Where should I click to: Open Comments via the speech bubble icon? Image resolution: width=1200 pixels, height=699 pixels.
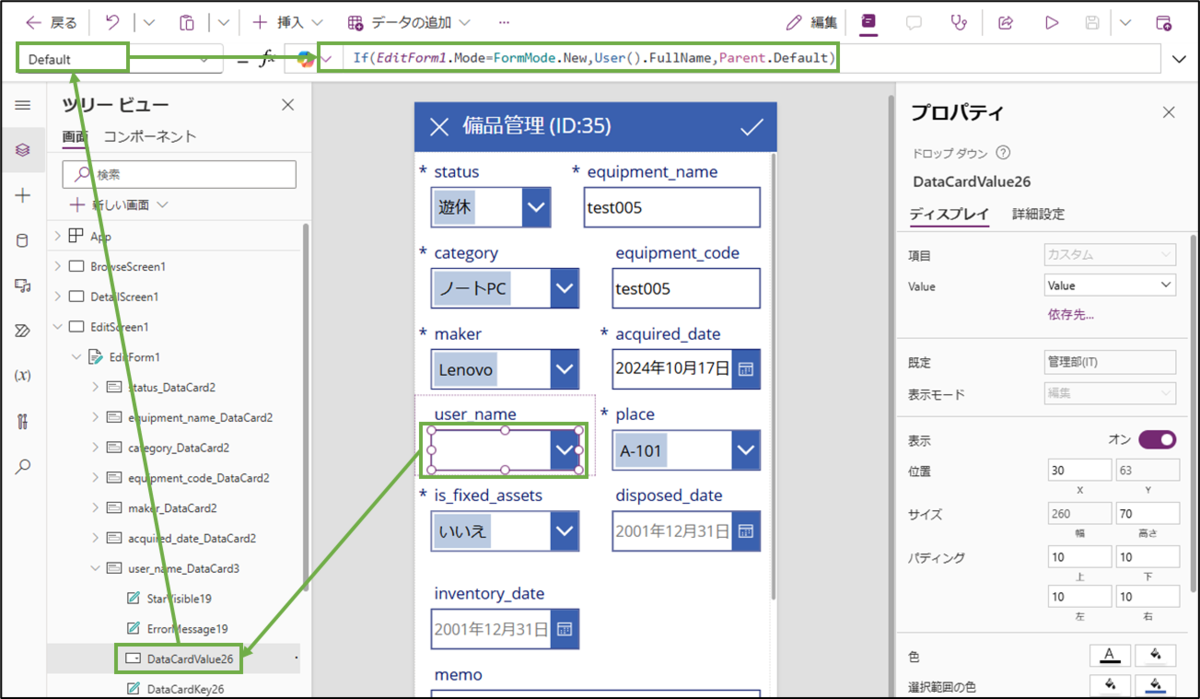[x=913, y=24]
